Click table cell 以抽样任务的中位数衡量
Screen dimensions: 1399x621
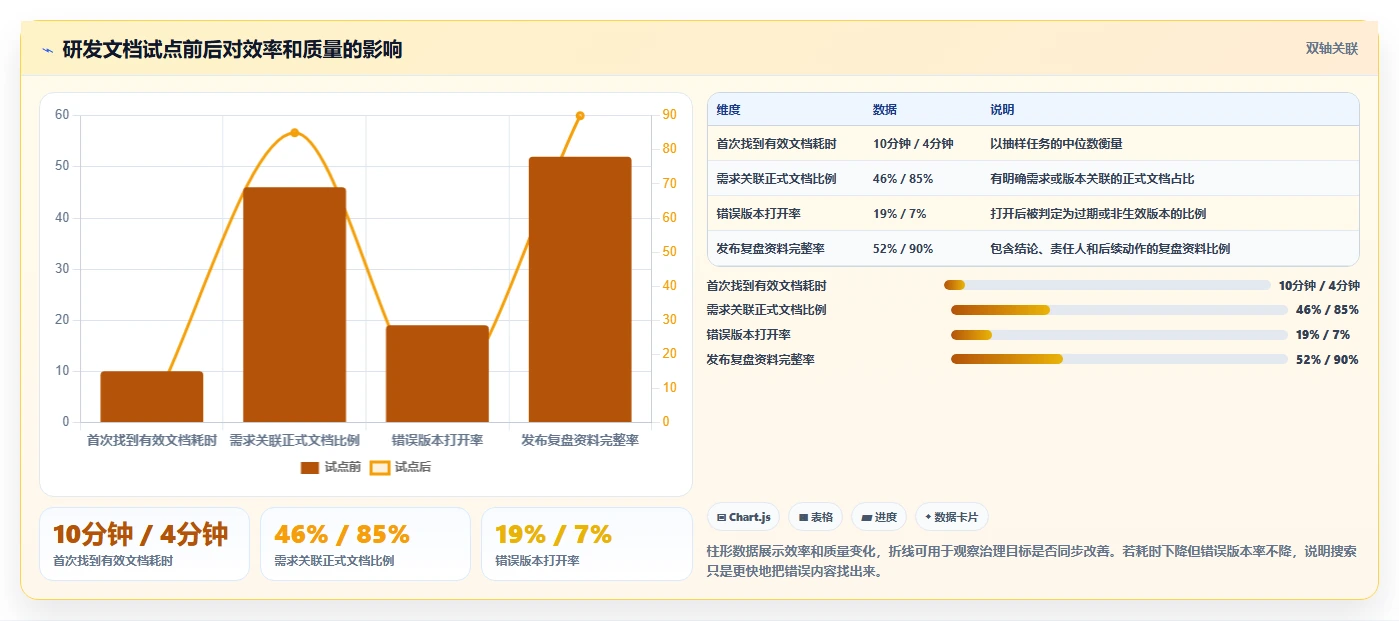coord(1056,143)
